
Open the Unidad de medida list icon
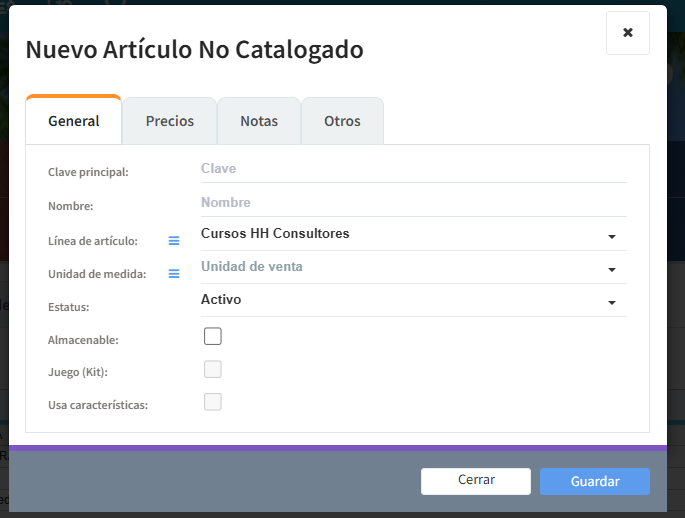[x=174, y=273]
